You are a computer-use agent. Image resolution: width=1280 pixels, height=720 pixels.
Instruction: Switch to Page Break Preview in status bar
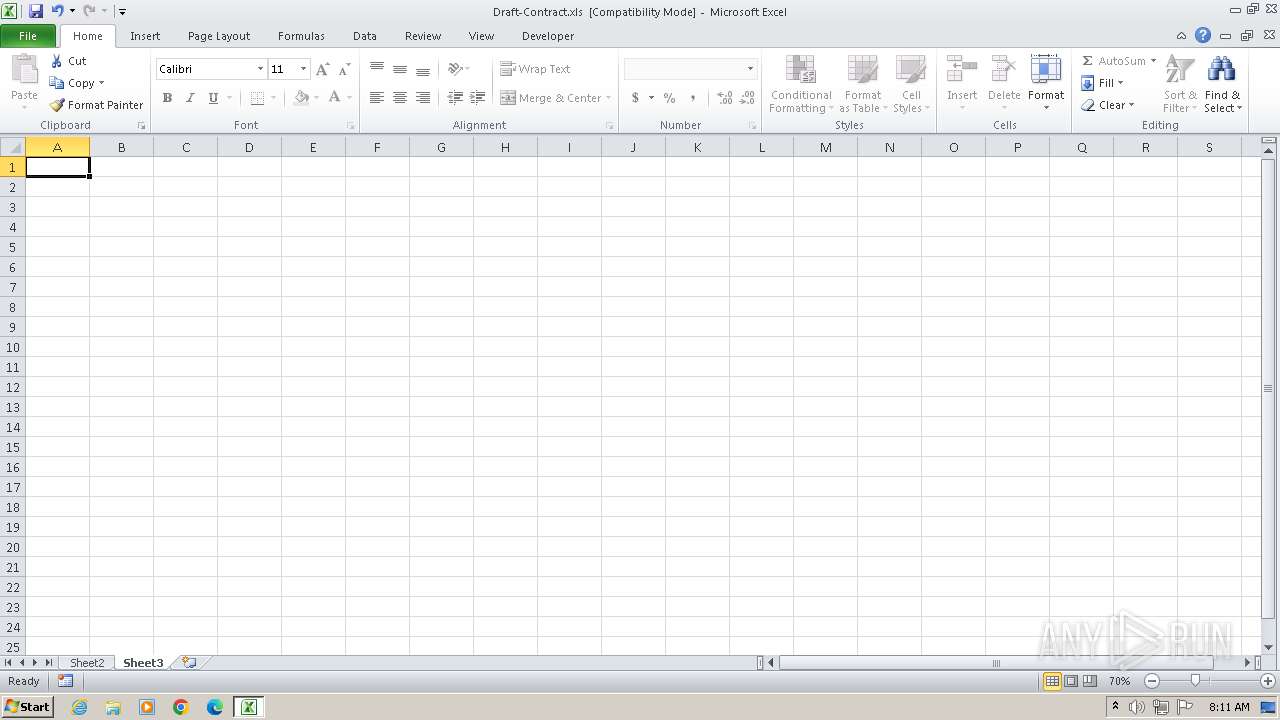1089,681
